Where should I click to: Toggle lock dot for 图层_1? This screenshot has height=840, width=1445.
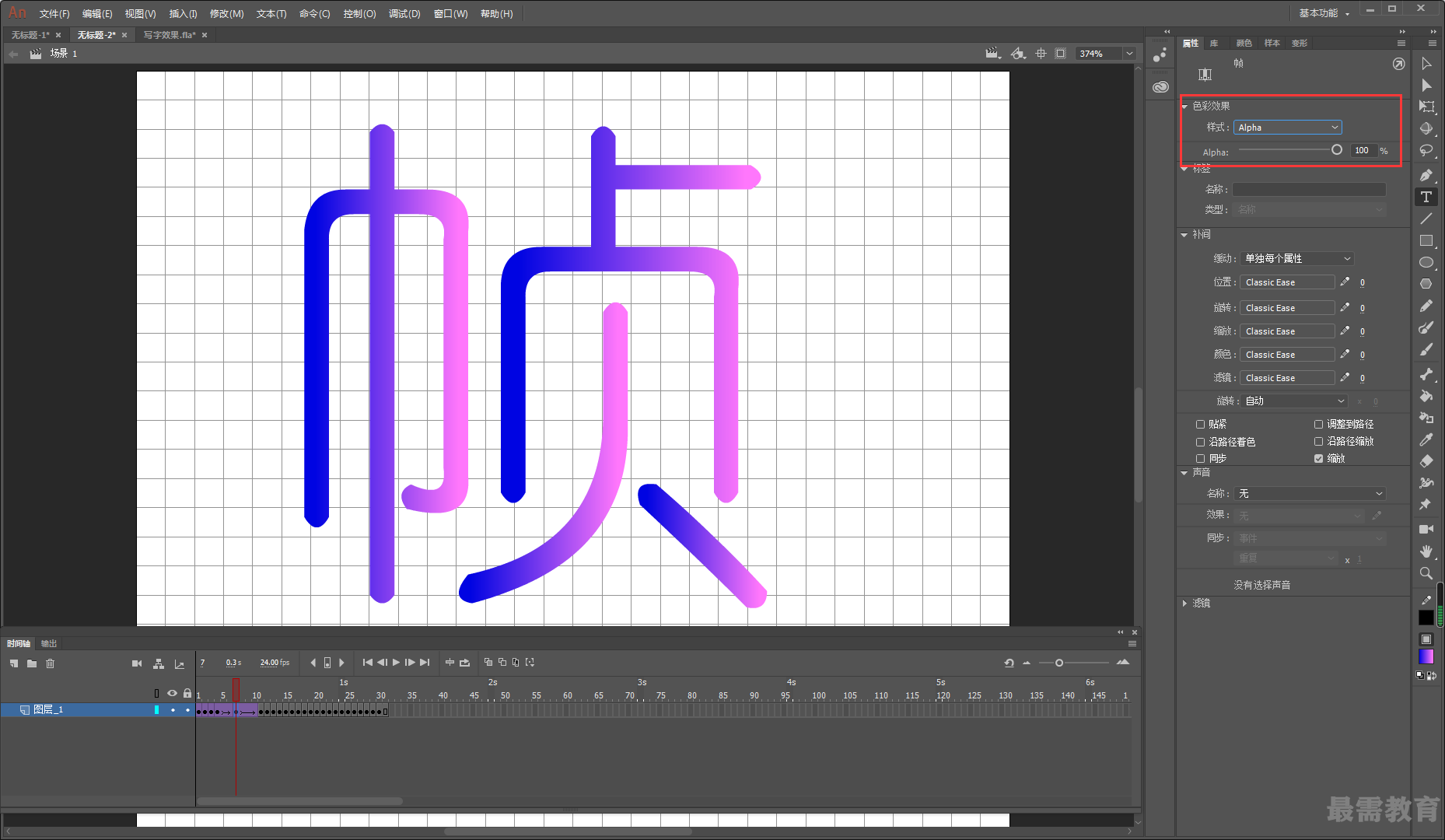[x=187, y=709]
